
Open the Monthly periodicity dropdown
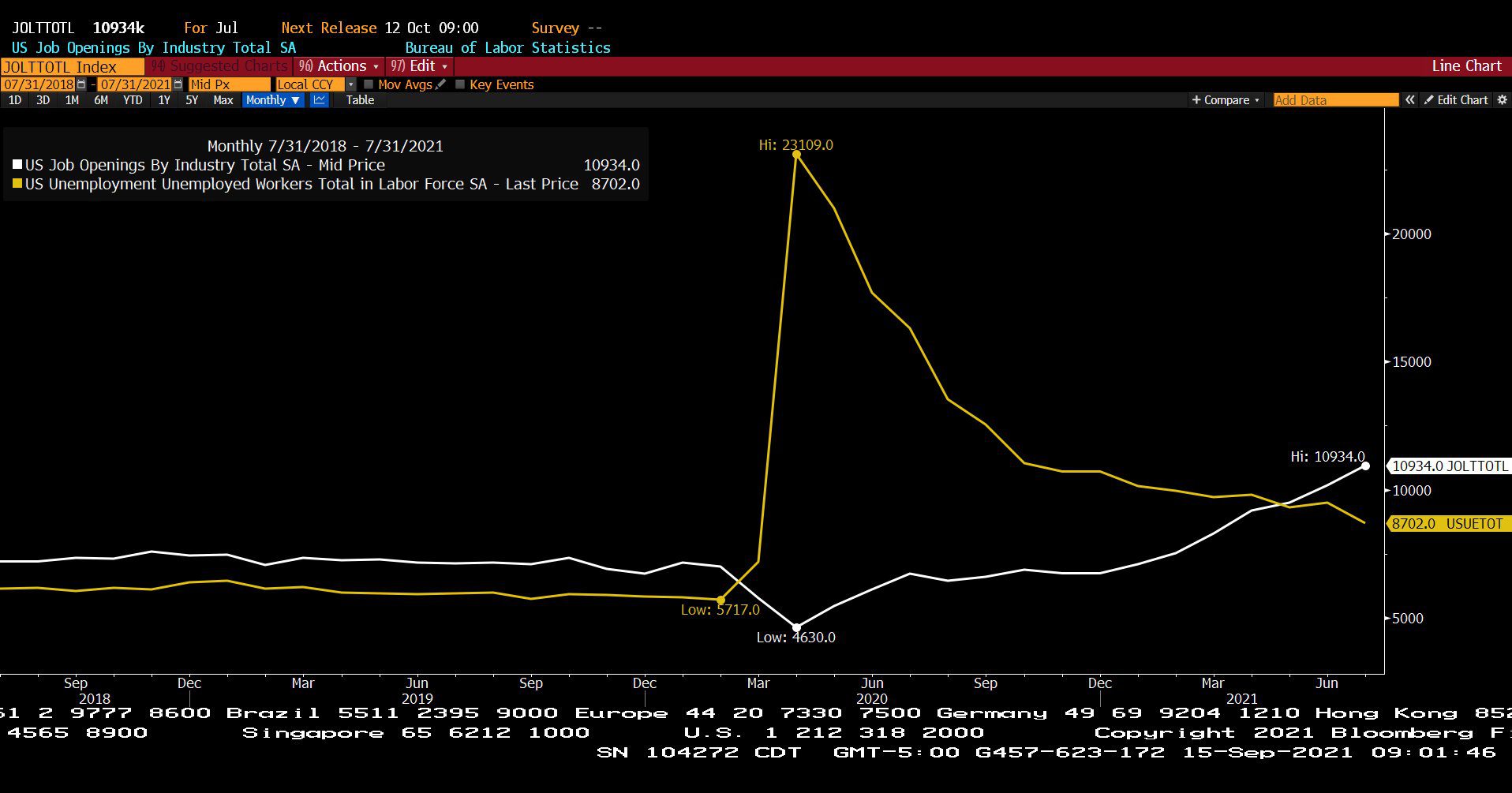pos(273,100)
